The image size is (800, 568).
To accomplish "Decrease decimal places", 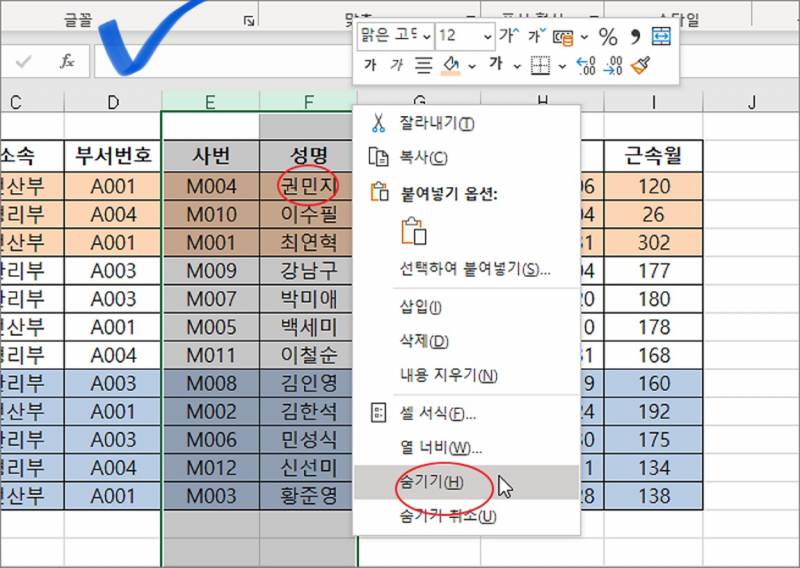I will 613,66.
